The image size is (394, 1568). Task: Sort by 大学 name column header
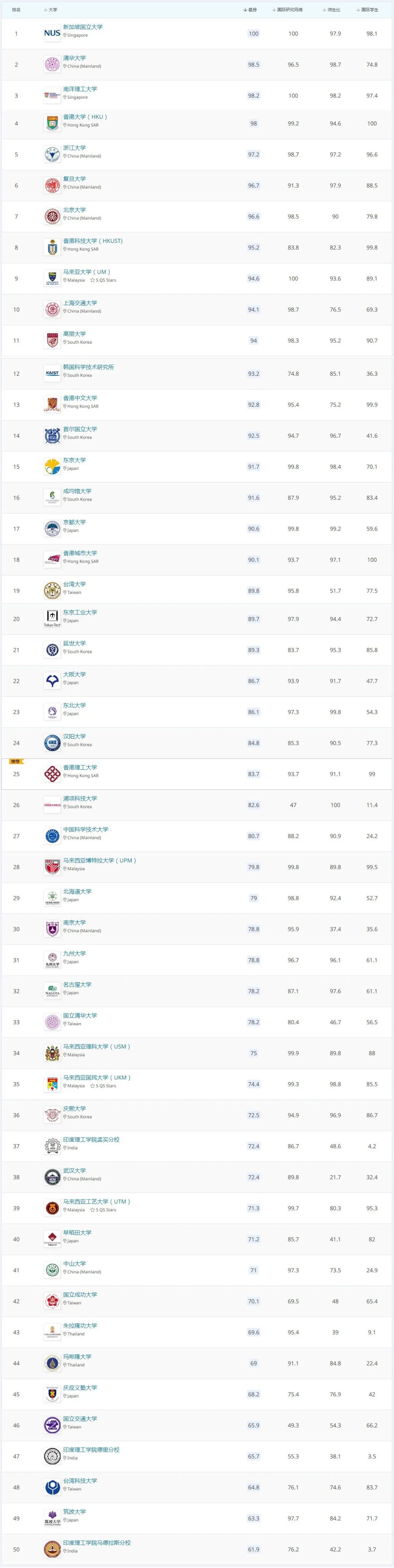[51, 10]
